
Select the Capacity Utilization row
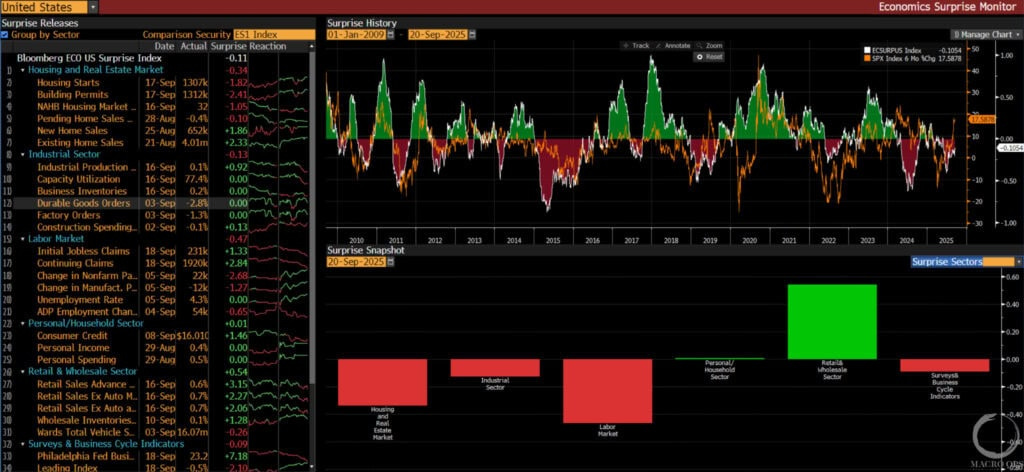tap(157, 179)
